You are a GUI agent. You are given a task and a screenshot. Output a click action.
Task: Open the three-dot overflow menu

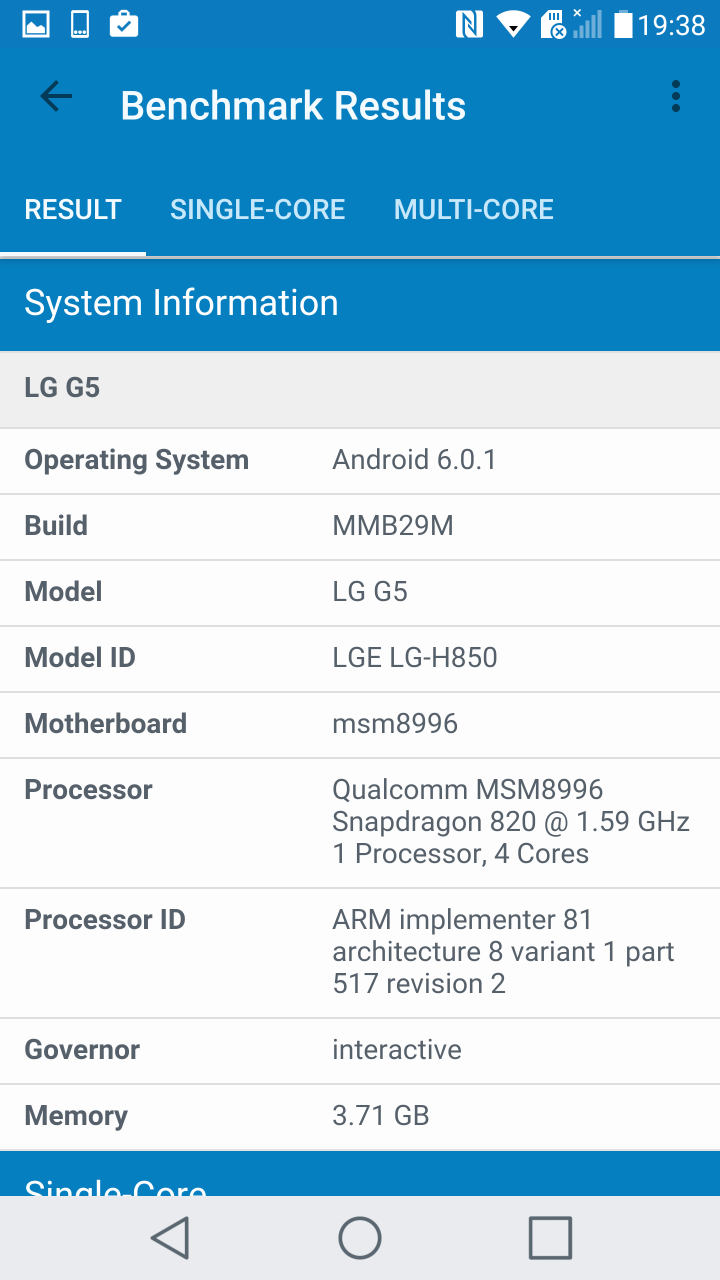pos(676,97)
